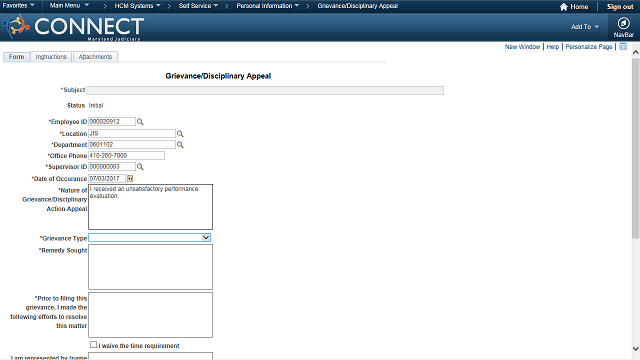640x360 pixels.
Task: Click the efforts to resolve text area
Action: pyautogui.click(x=151, y=315)
